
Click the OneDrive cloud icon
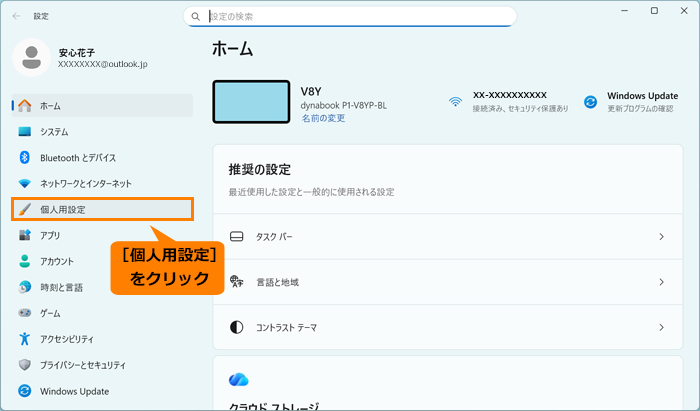[238, 380]
